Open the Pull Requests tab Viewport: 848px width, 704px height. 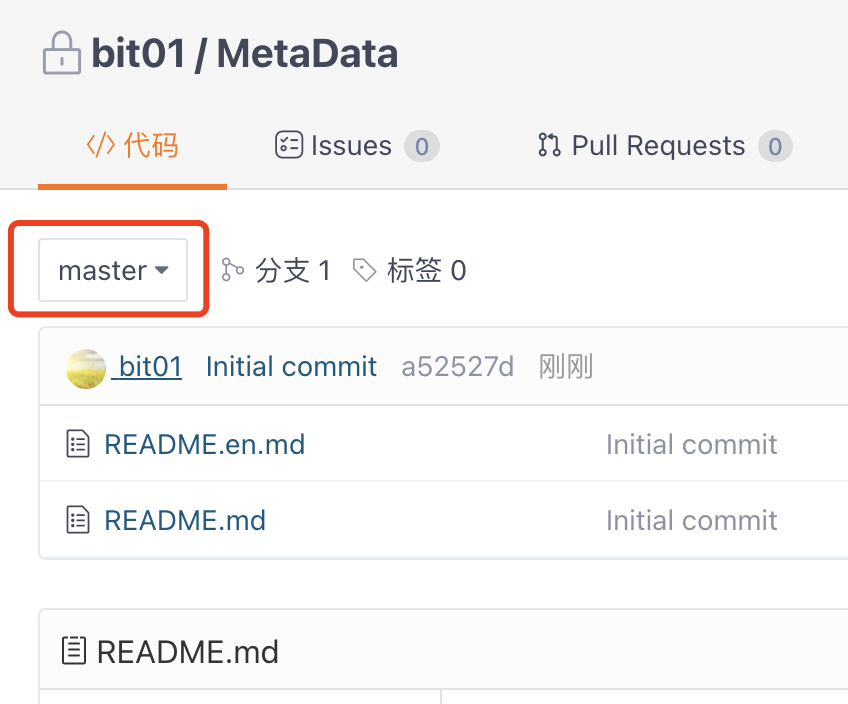[665, 145]
